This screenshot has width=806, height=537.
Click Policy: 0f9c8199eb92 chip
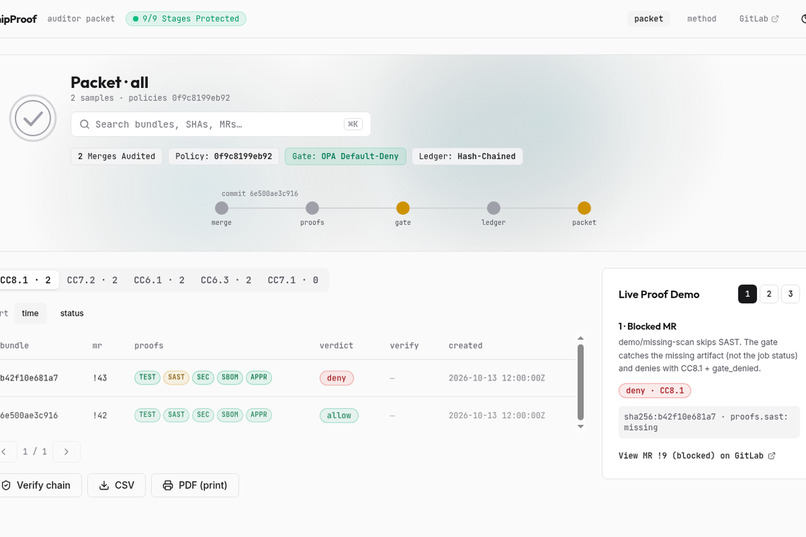click(224, 156)
